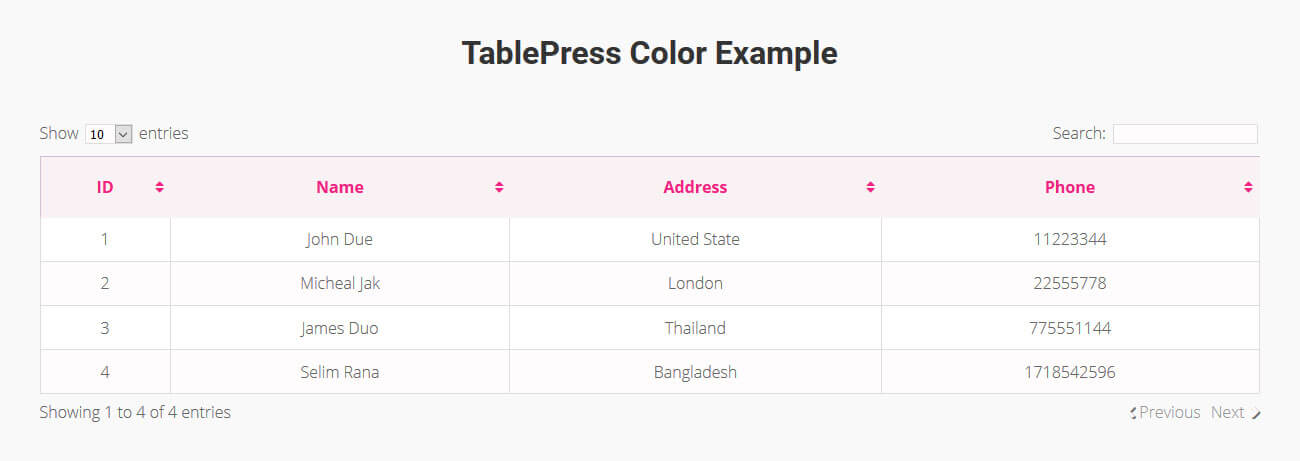Viewport: 1300px width, 461px height.
Task: Click the Selim Rana name cell
Action: pos(340,372)
